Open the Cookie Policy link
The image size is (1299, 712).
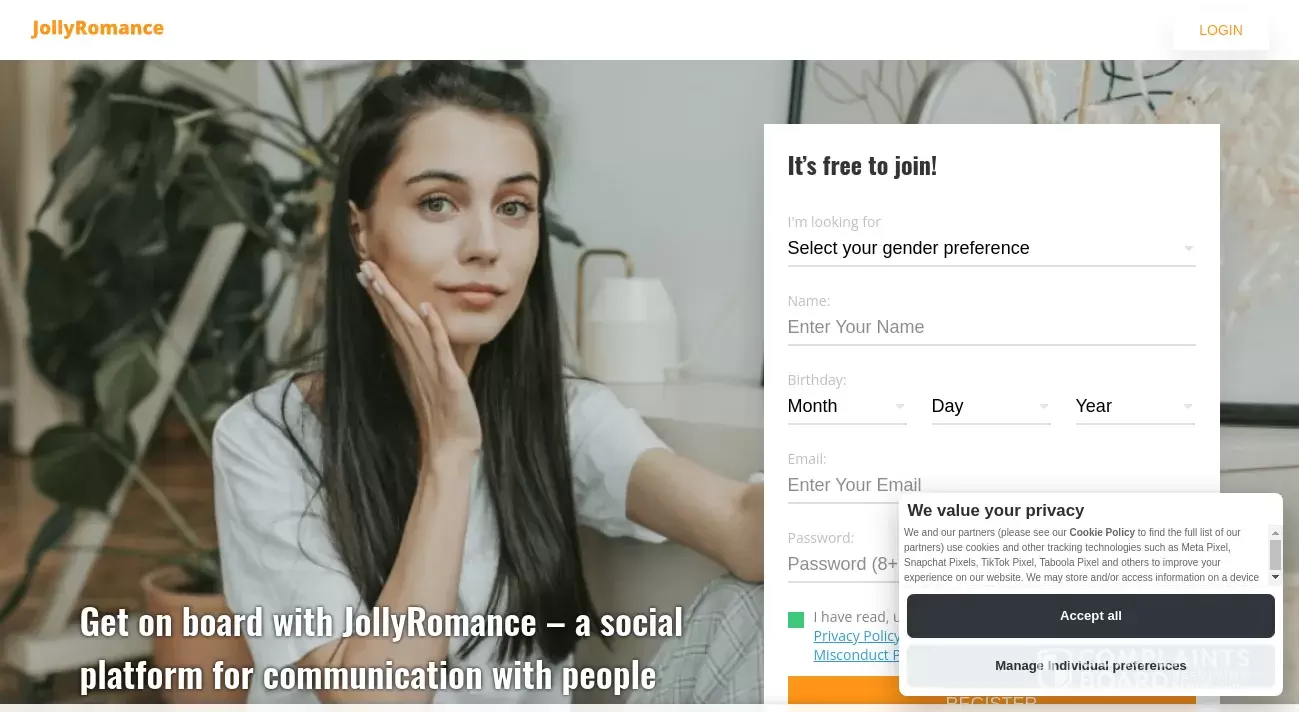coord(1102,533)
